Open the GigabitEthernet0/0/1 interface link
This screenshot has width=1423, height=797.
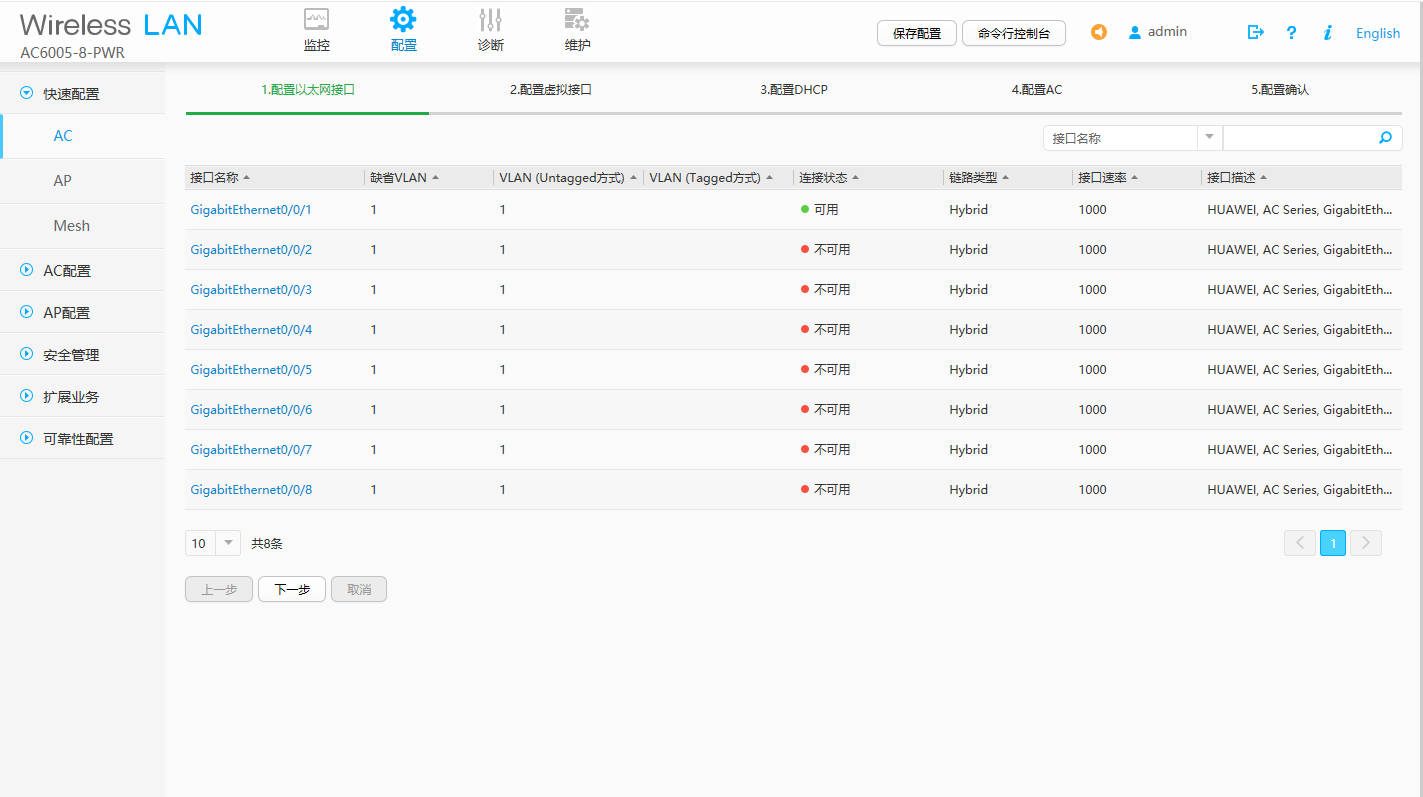(251, 209)
